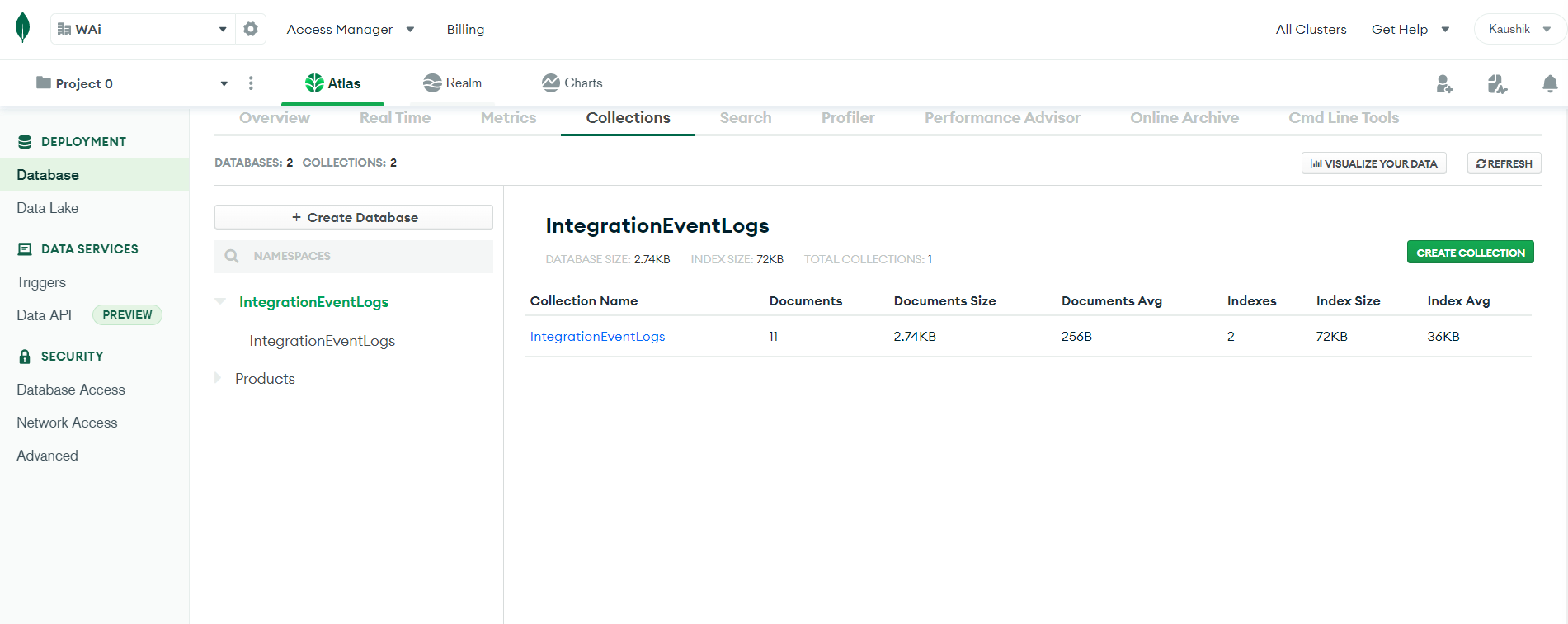Click the Data Services icon
Viewport: 1568px width, 624px height.
pyautogui.click(x=25, y=249)
